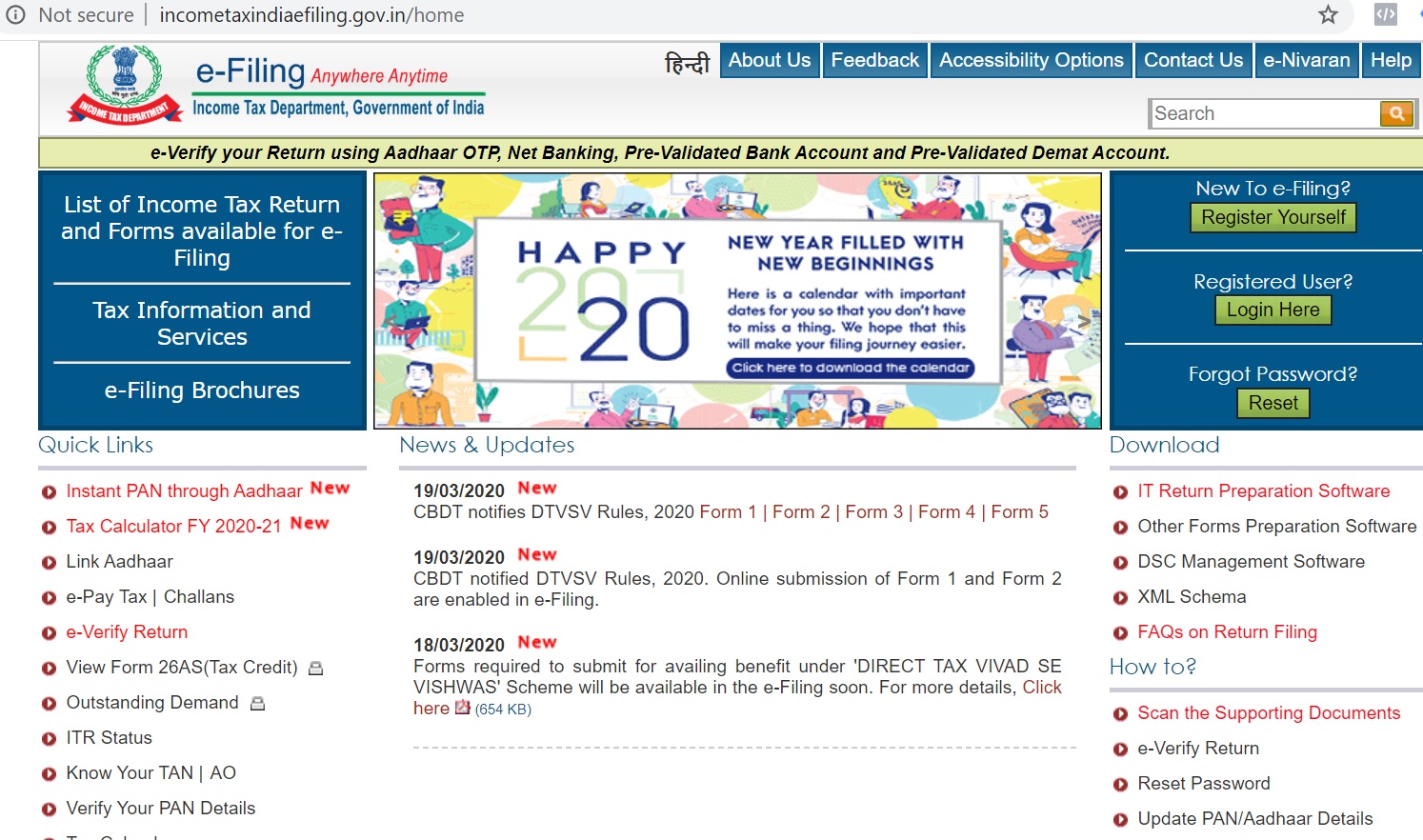Open the Feedback menu item
The image size is (1423, 840).
[x=875, y=60]
